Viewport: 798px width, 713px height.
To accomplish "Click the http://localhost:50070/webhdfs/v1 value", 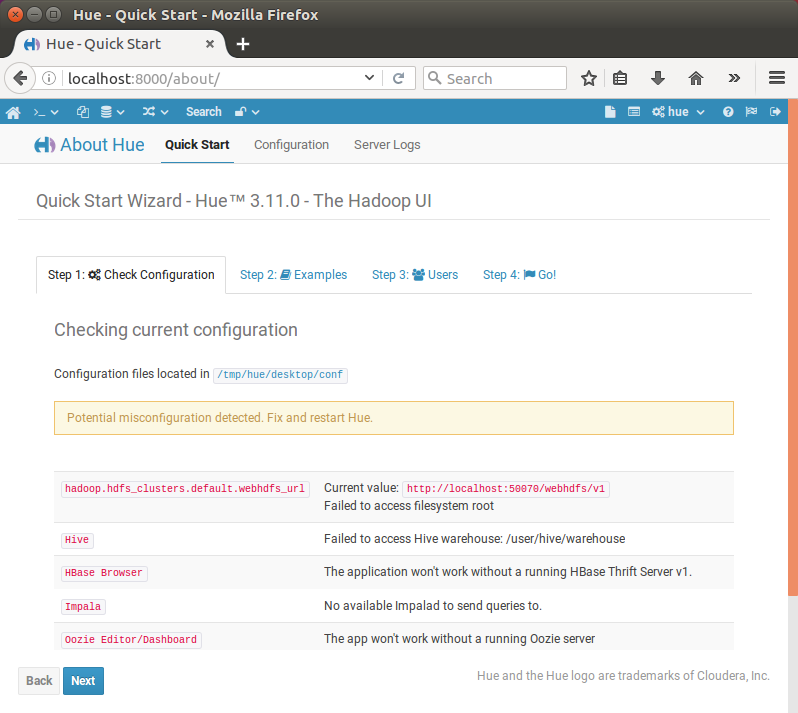I will click(506, 489).
